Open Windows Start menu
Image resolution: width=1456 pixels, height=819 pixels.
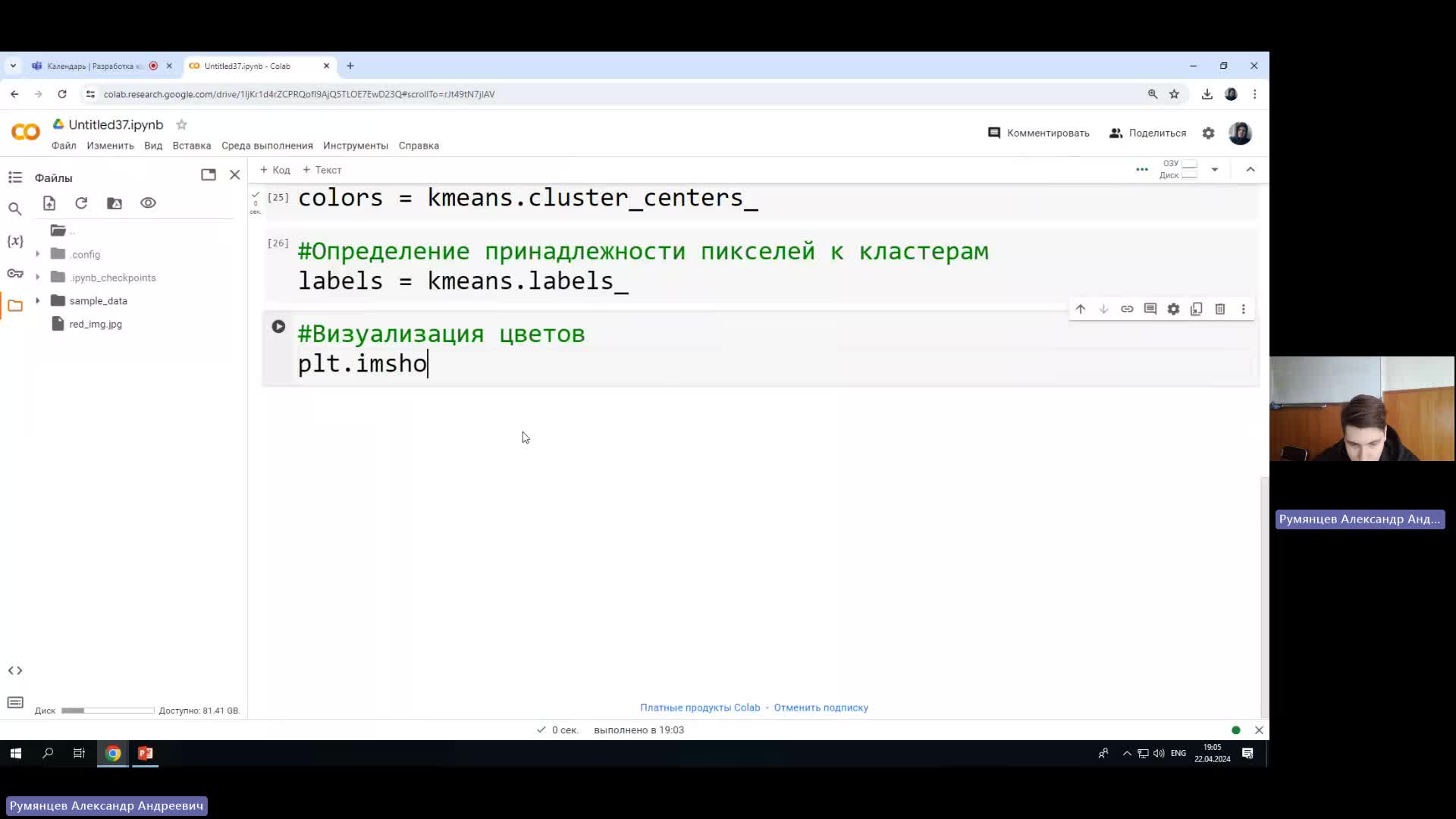click(x=16, y=753)
